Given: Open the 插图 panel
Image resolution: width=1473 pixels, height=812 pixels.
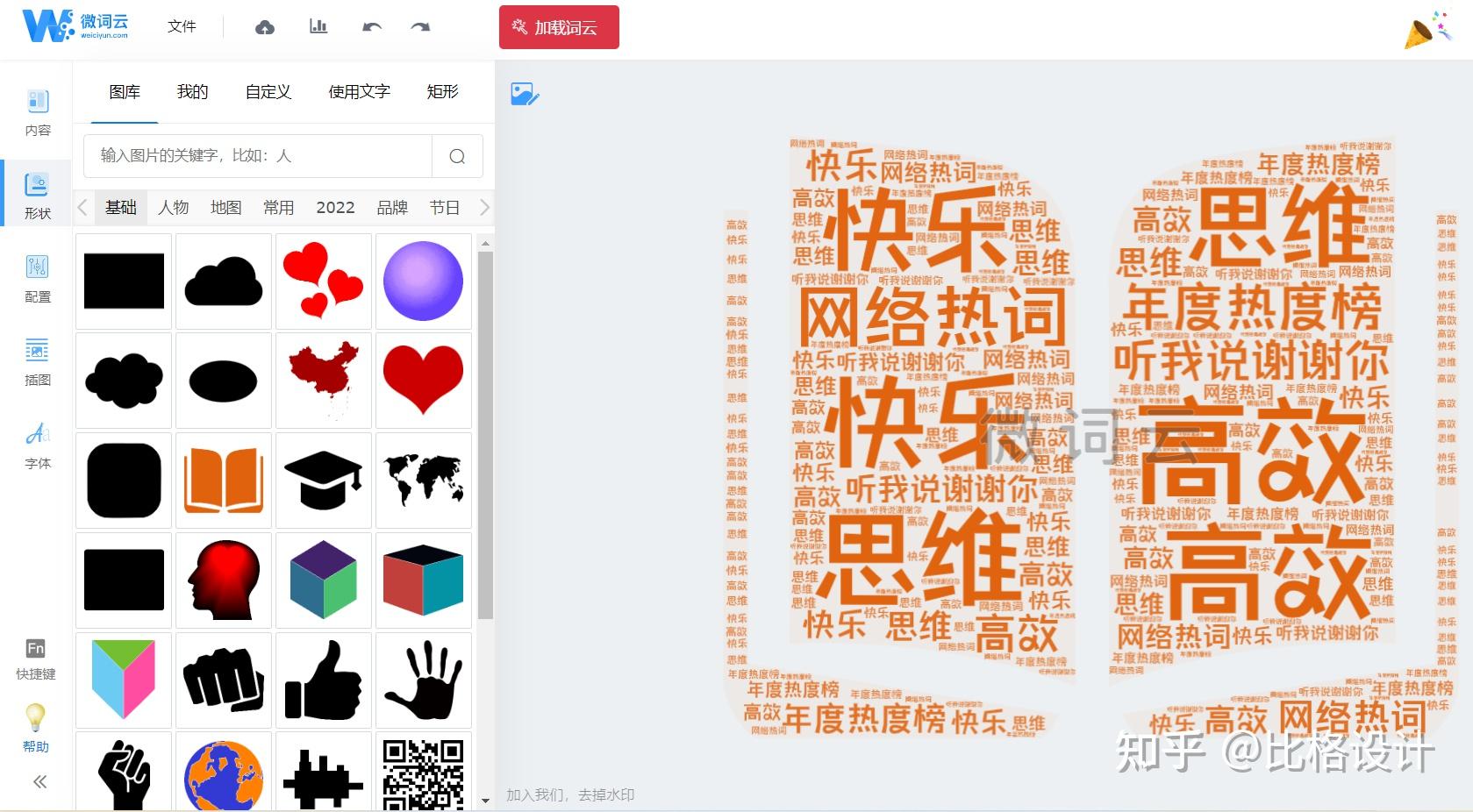Looking at the screenshot, I should point(36,361).
